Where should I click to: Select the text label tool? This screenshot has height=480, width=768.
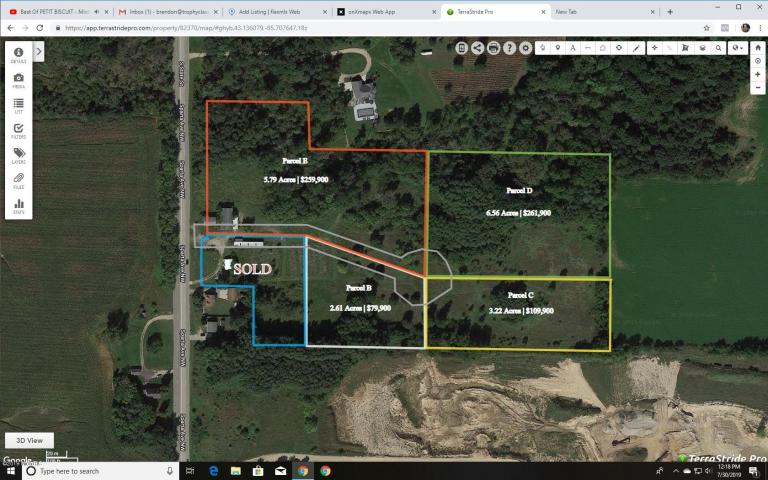pos(572,47)
